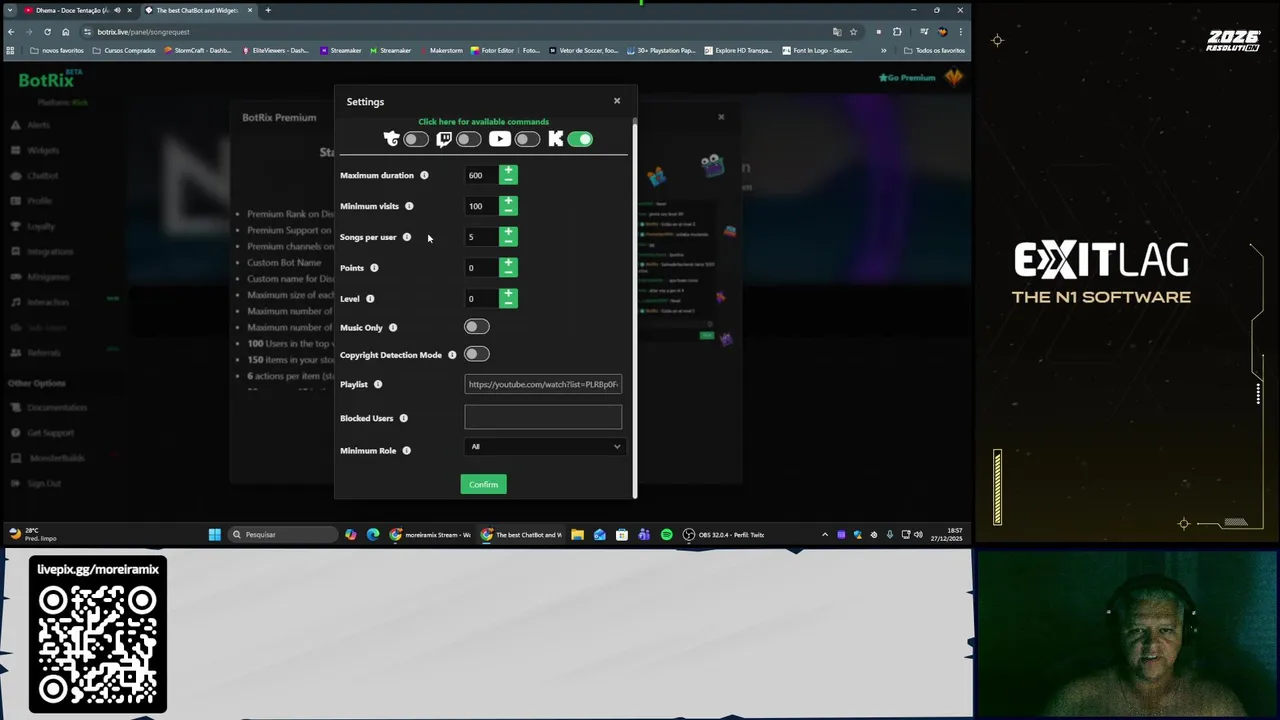Click the info icon beside Minimum Role
This screenshot has width=1280, height=720.
(x=406, y=451)
